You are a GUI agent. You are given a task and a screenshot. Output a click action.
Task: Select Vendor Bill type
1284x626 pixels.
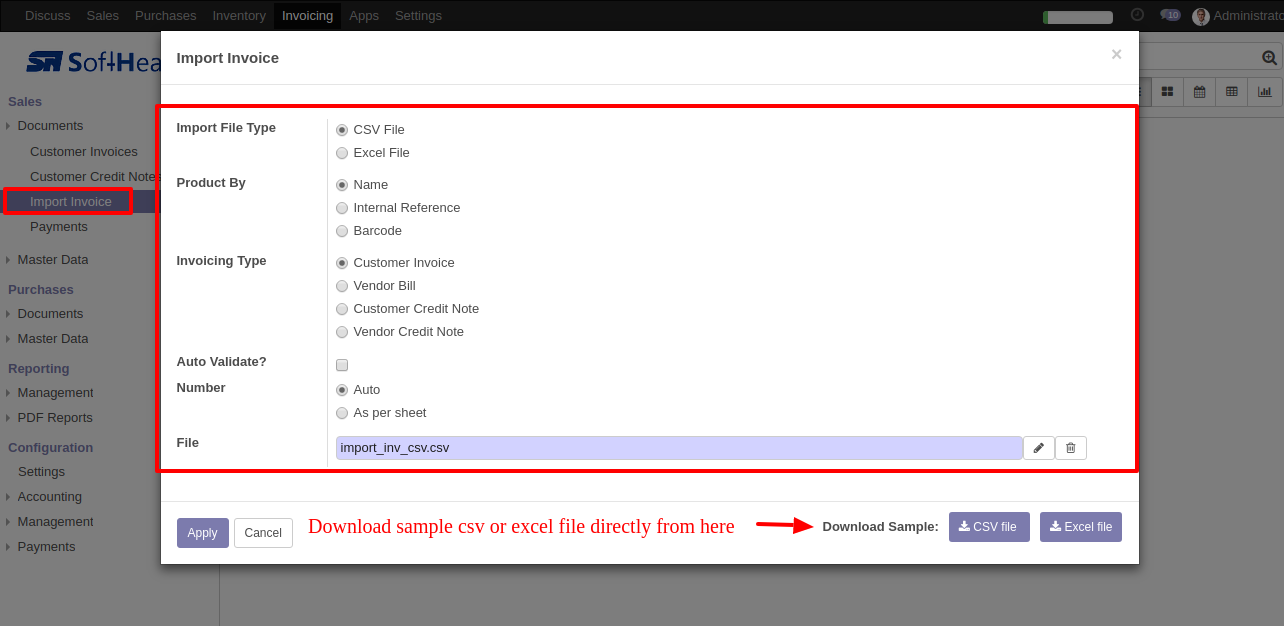point(342,286)
